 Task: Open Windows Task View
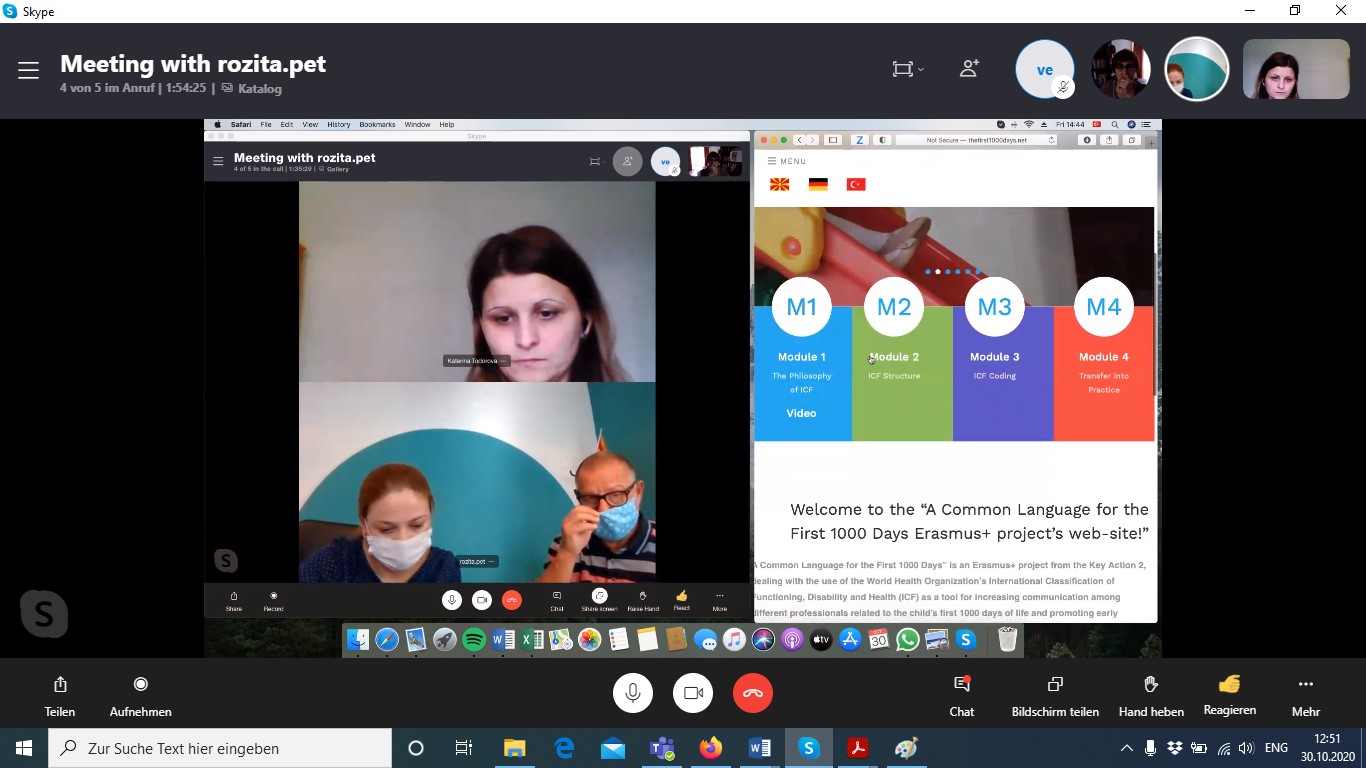pyautogui.click(x=464, y=748)
